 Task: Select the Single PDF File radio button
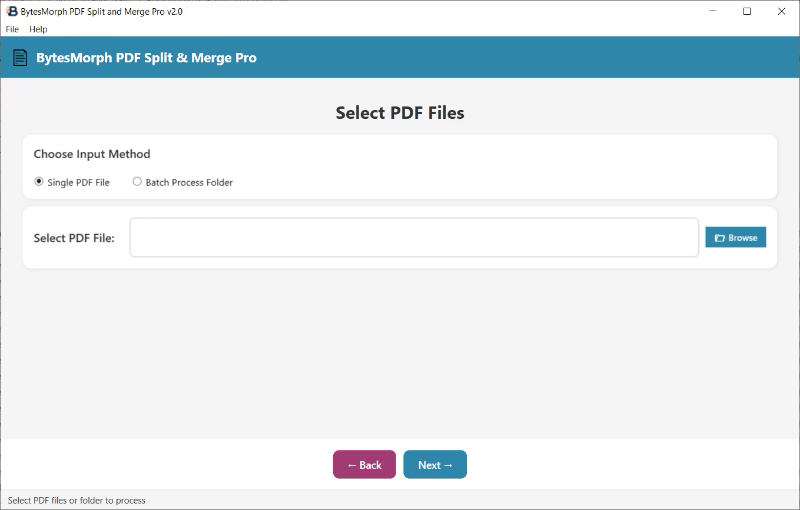click(39, 182)
